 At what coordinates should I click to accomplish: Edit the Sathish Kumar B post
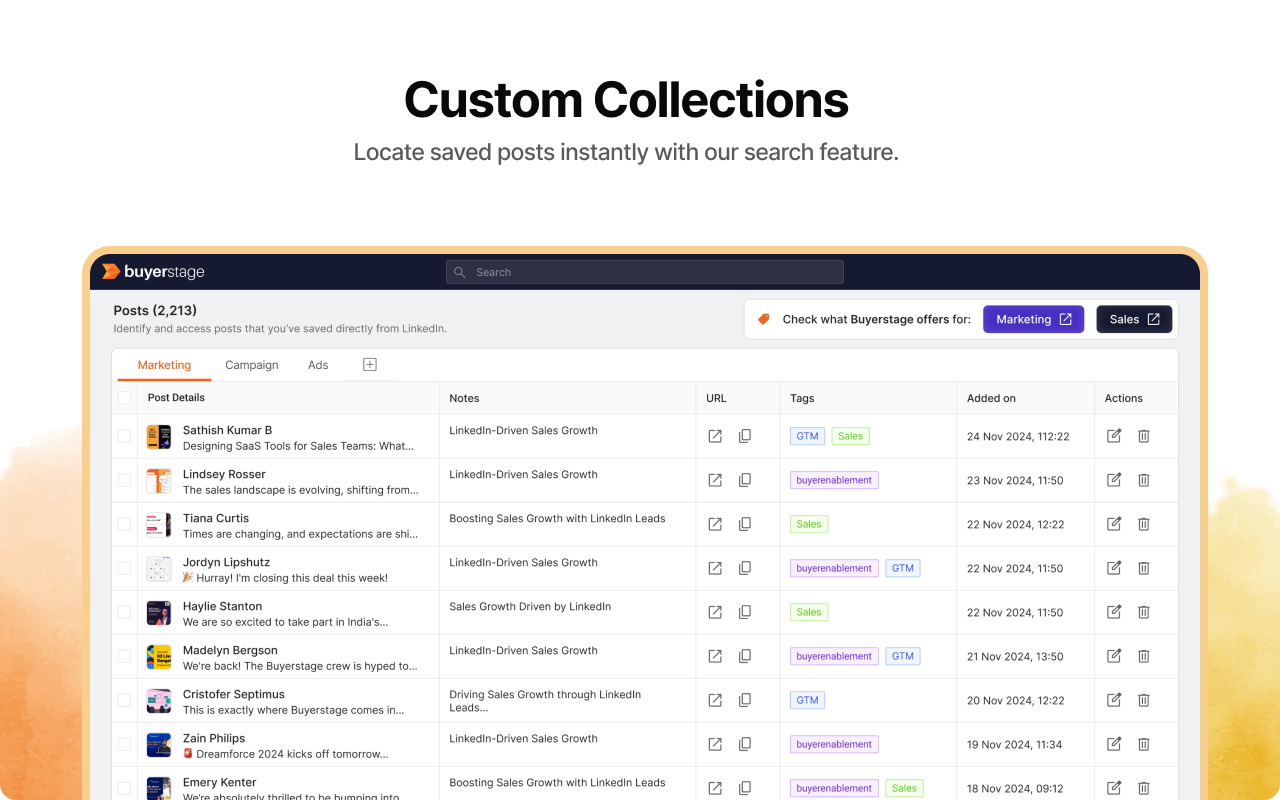[1114, 436]
